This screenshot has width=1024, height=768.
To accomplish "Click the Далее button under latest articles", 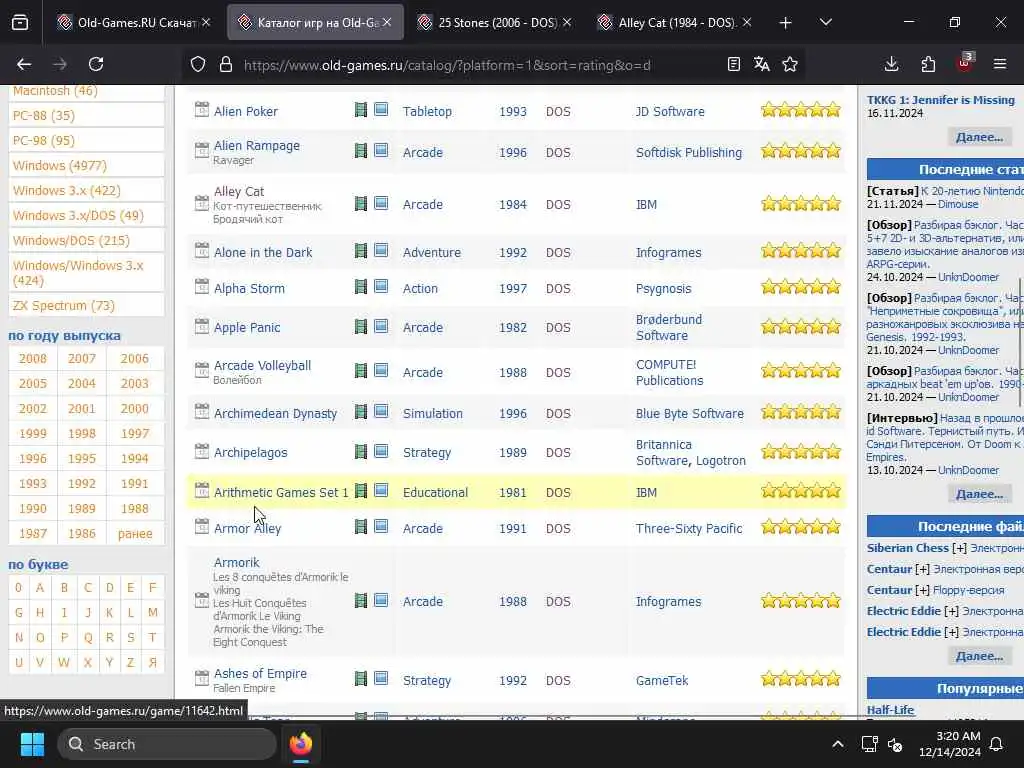I will [x=979, y=494].
